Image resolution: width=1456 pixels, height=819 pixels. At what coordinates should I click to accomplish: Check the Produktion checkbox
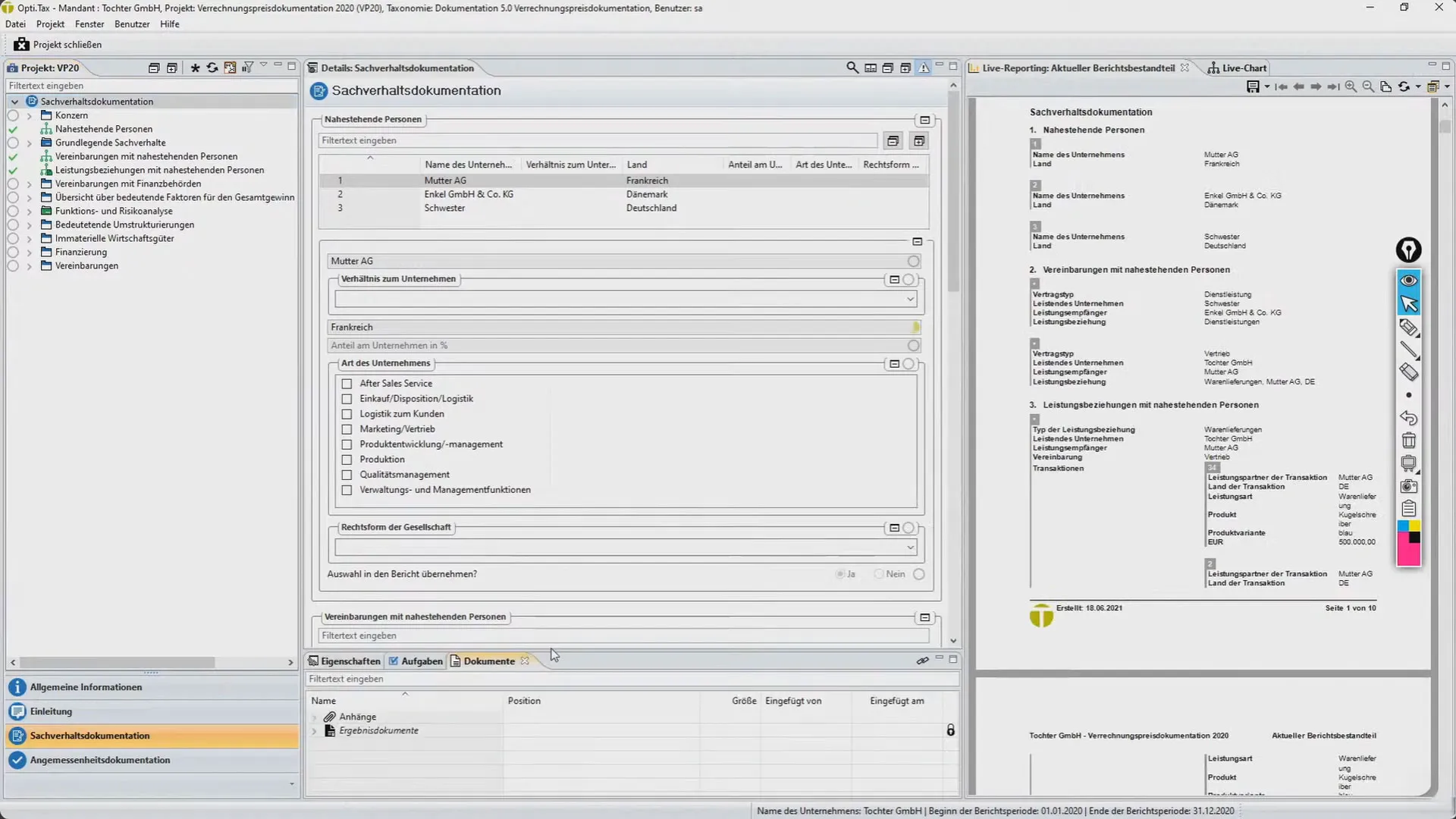pos(347,460)
